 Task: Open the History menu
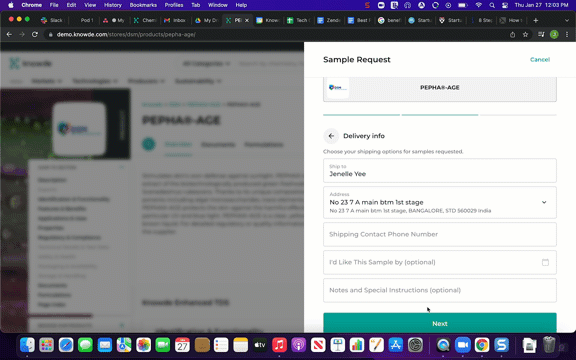112,5
